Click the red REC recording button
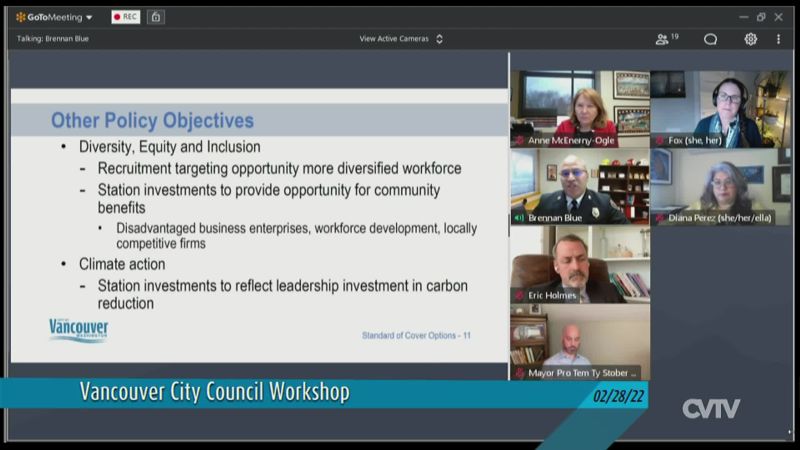The height and width of the screenshot is (450, 800). point(125,17)
